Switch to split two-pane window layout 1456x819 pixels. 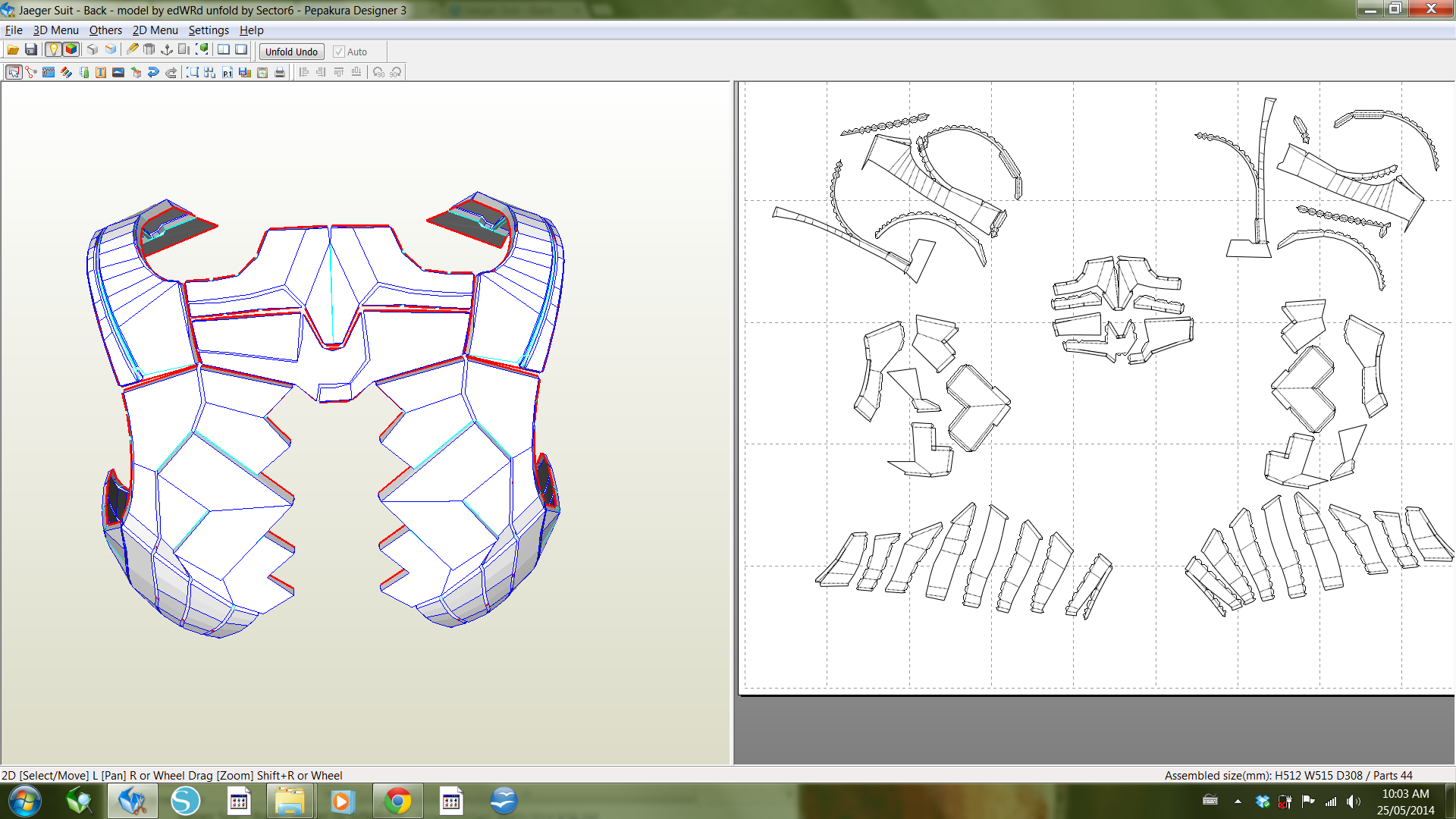click(x=224, y=50)
